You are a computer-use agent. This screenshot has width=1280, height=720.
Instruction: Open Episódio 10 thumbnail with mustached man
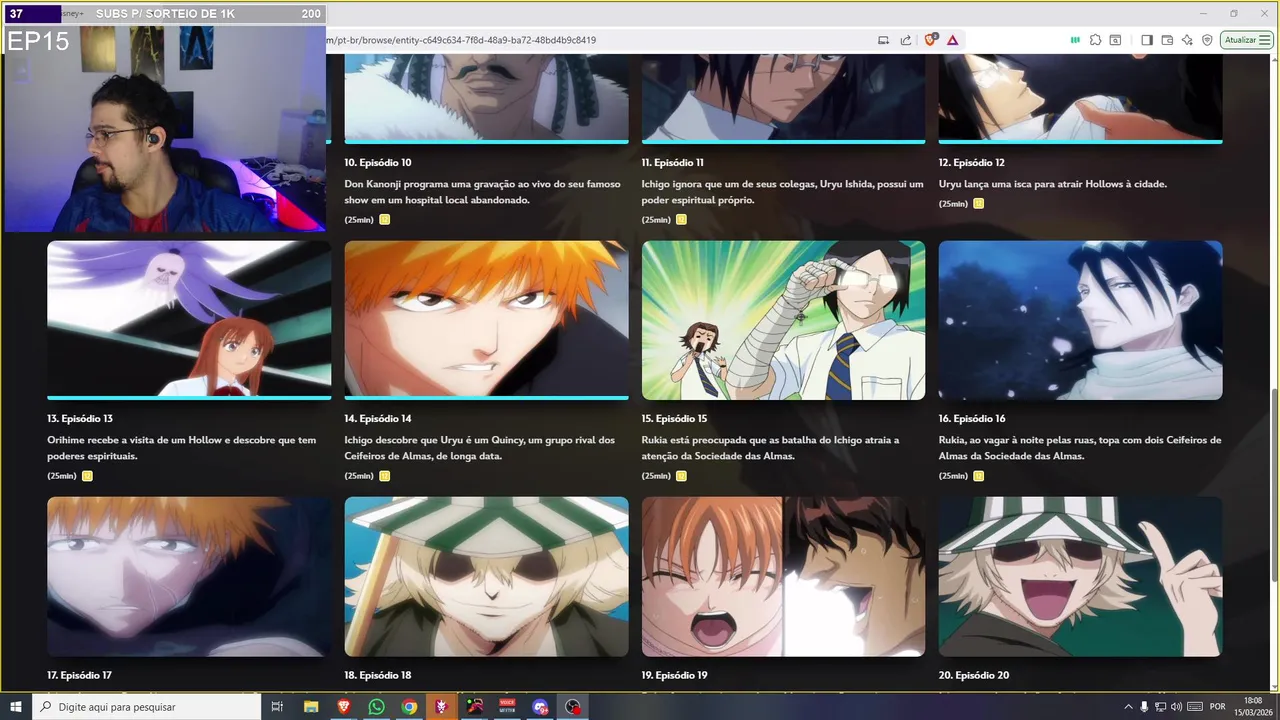(486, 98)
